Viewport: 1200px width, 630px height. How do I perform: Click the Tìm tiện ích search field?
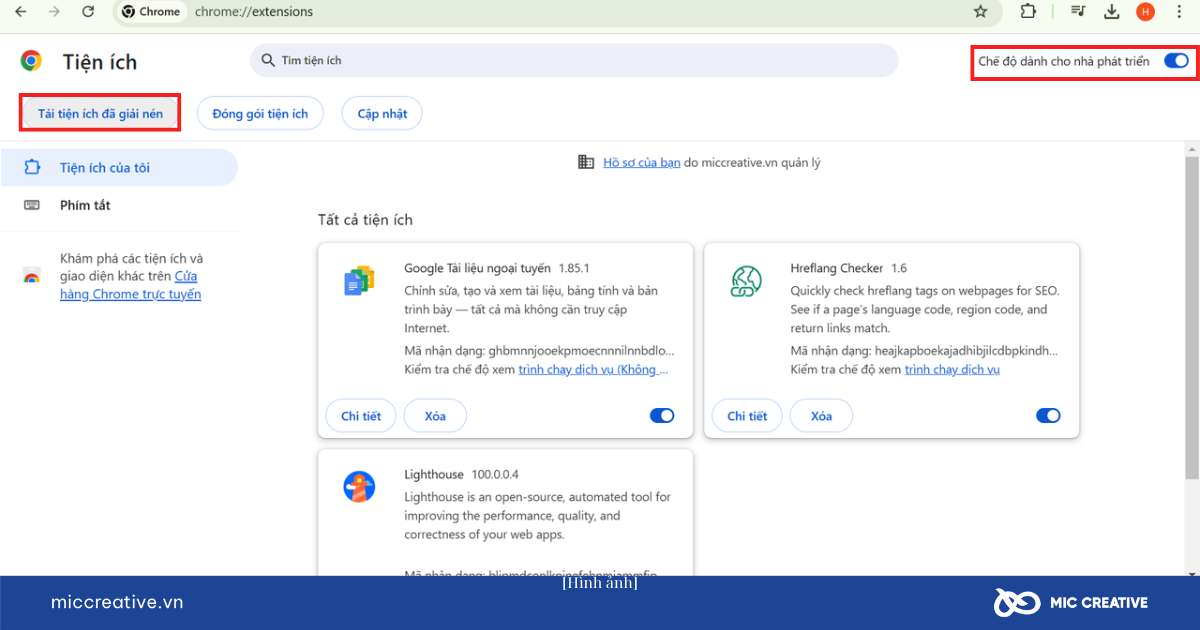[574, 60]
